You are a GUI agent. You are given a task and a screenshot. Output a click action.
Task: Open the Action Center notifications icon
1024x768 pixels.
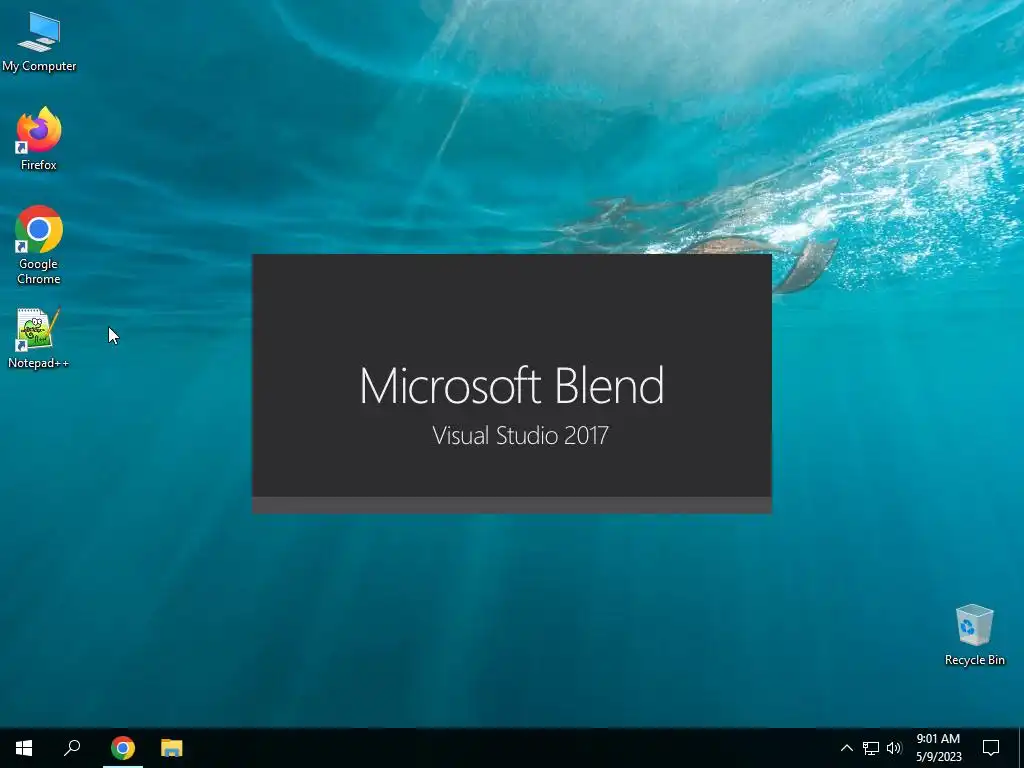coord(991,748)
